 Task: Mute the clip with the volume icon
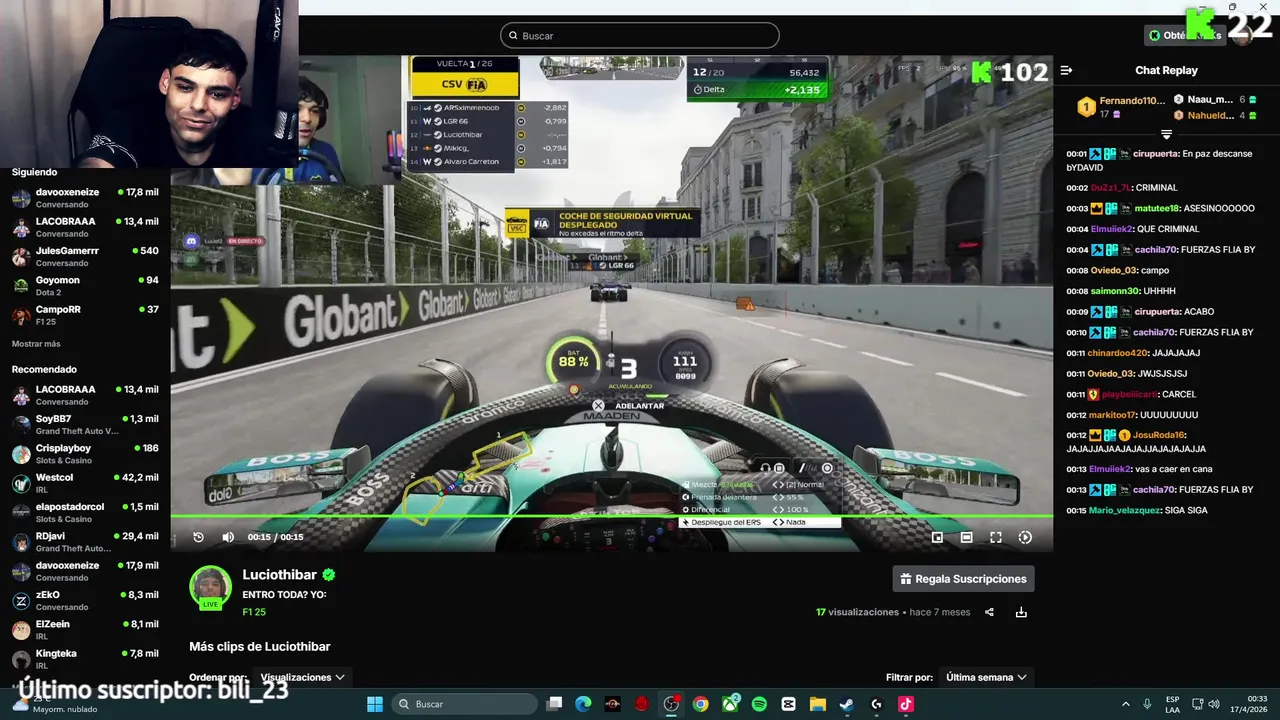pyautogui.click(x=228, y=537)
